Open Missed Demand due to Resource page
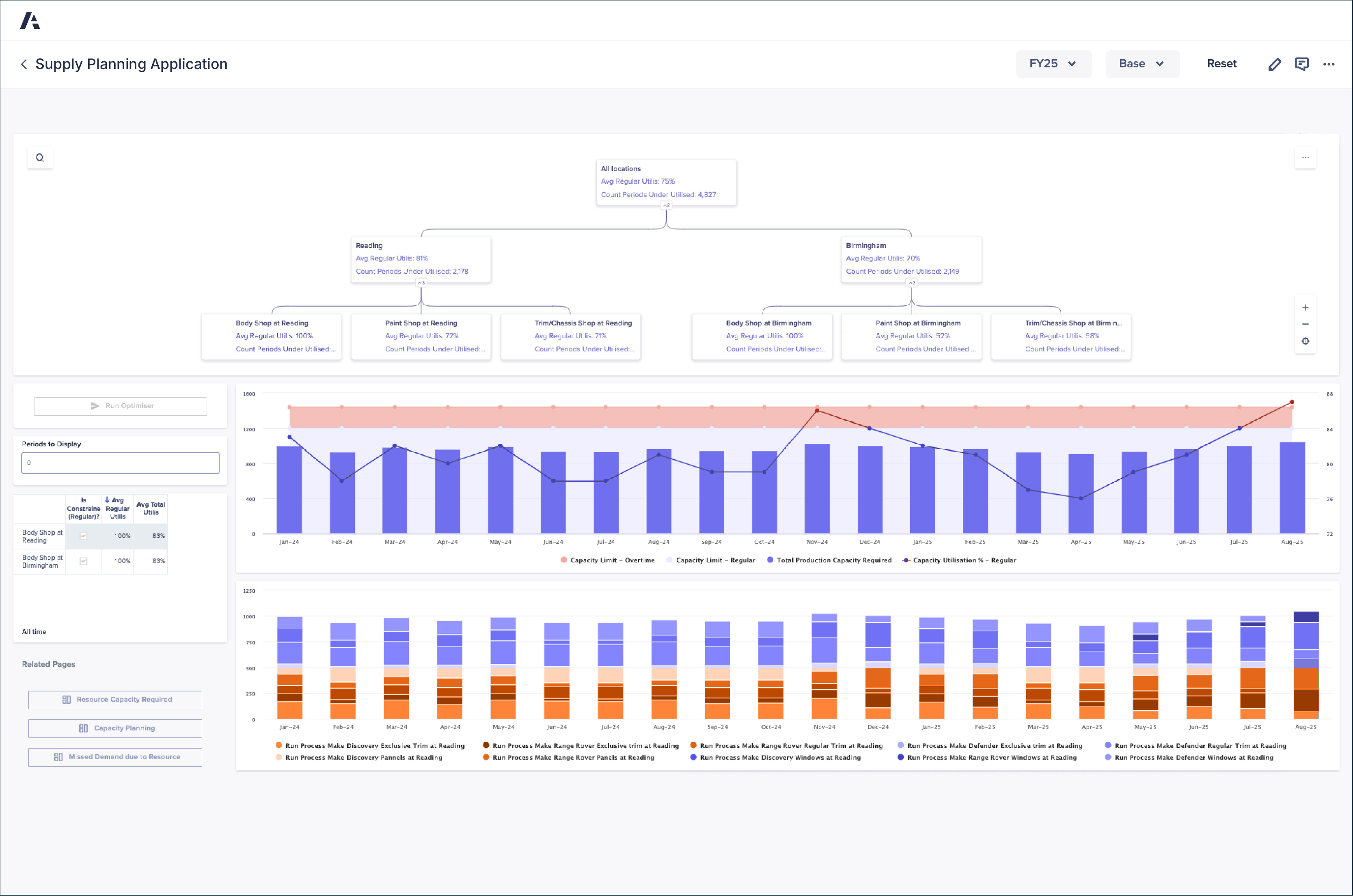Image resolution: width=1353 pixels, height=896 pixels. 115,756
